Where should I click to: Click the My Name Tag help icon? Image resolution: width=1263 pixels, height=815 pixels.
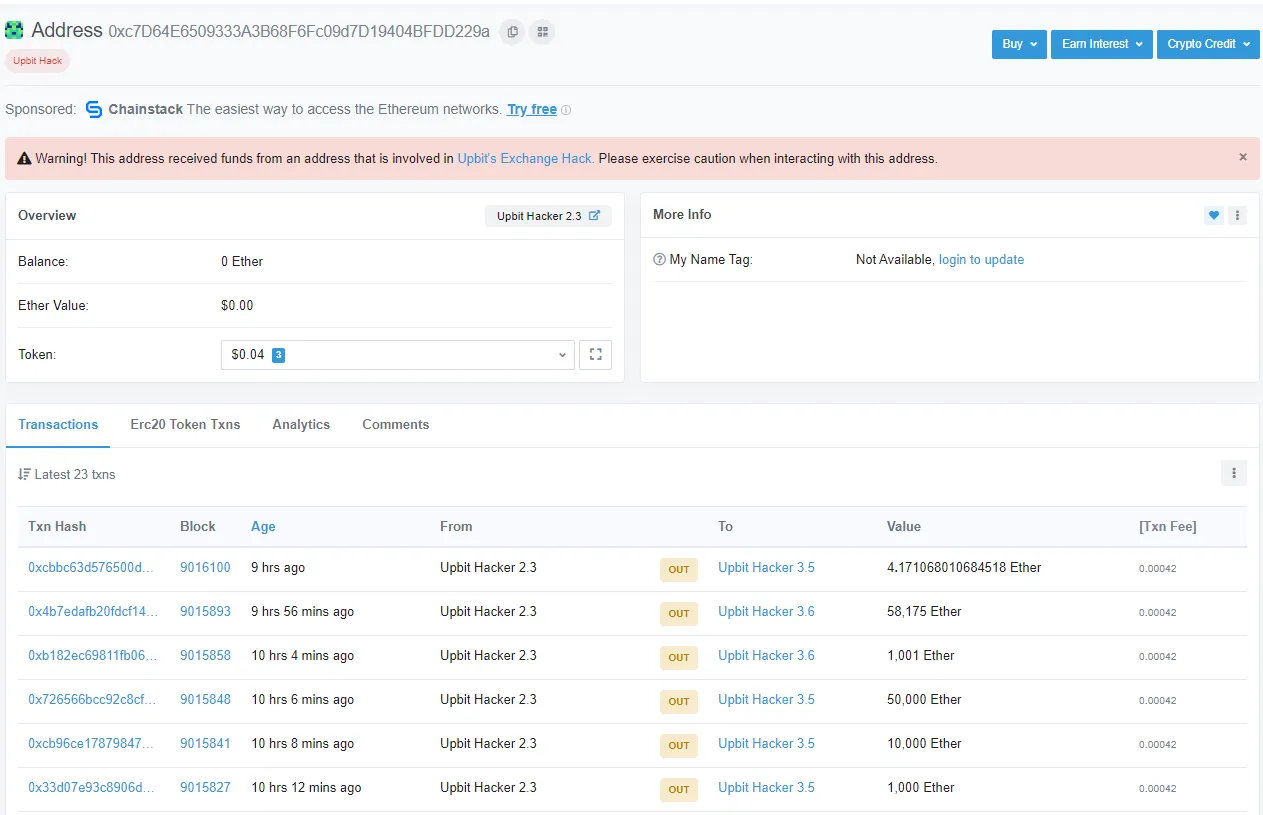tap(659, 260)
